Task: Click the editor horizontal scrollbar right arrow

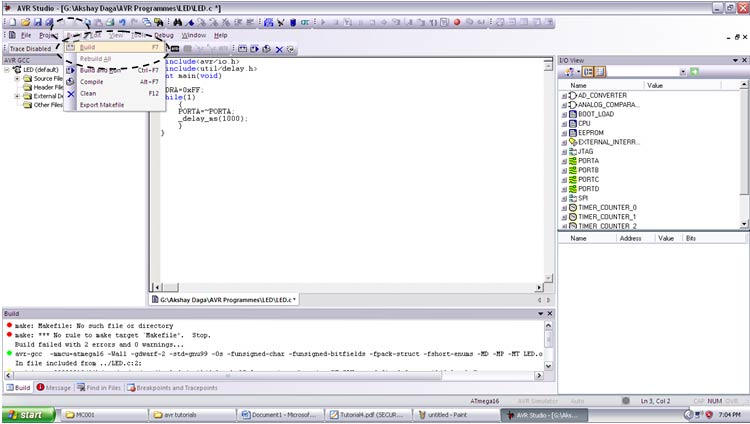Action: (540, 287)
